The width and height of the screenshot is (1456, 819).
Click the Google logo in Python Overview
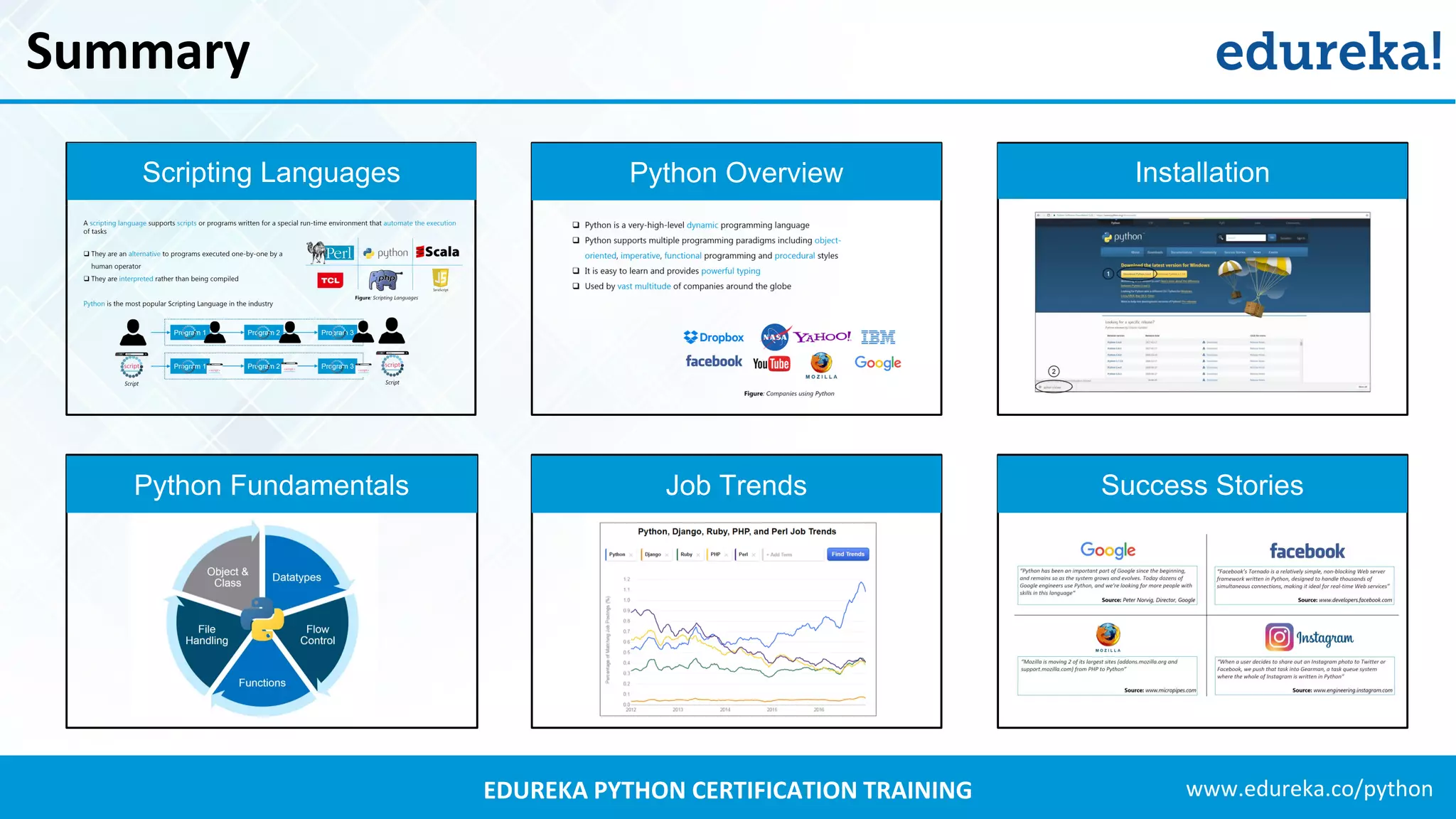(x=878, y=363)
